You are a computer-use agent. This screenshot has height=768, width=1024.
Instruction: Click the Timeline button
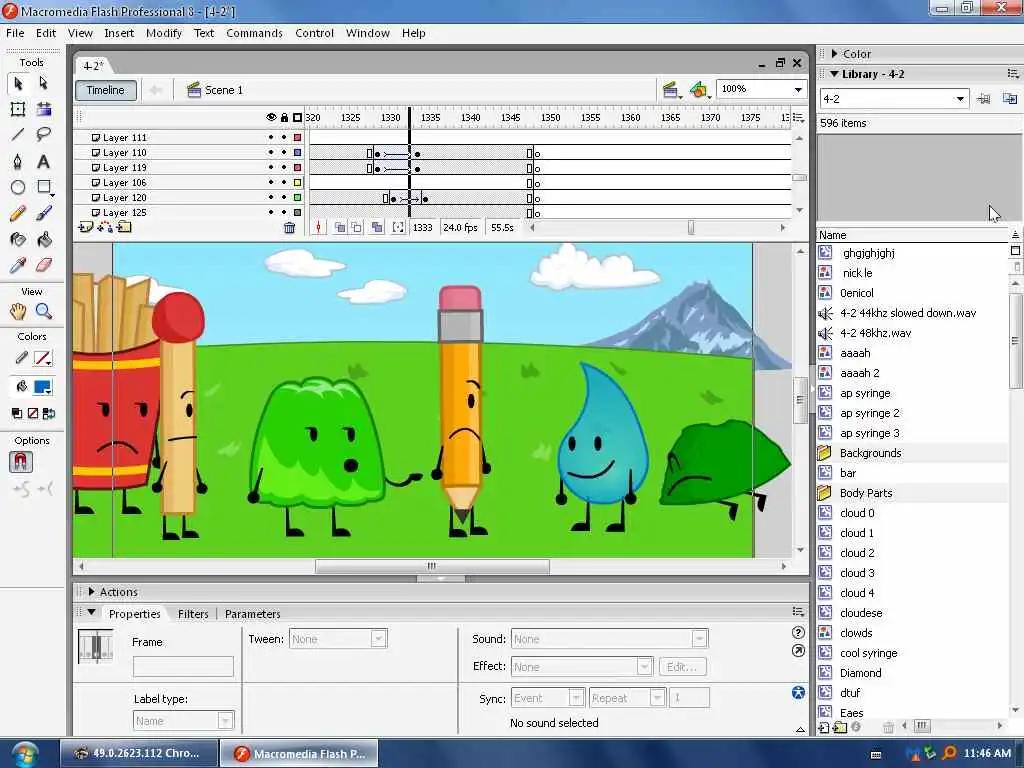(106, 90)
